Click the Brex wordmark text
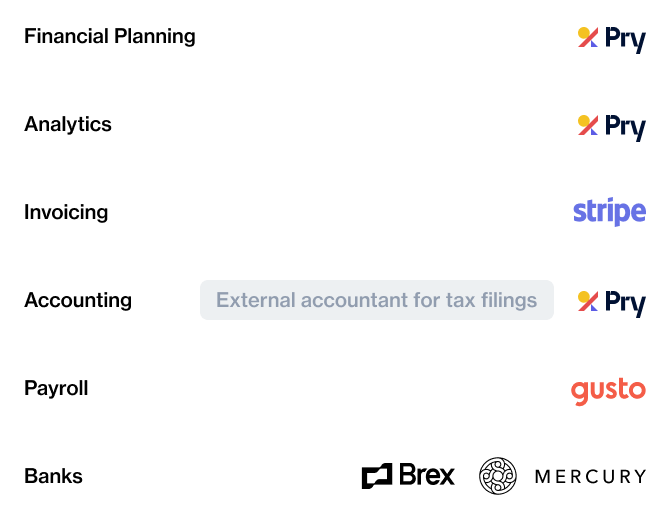This screenshot has height=512, width=670. tap(427, 475)
